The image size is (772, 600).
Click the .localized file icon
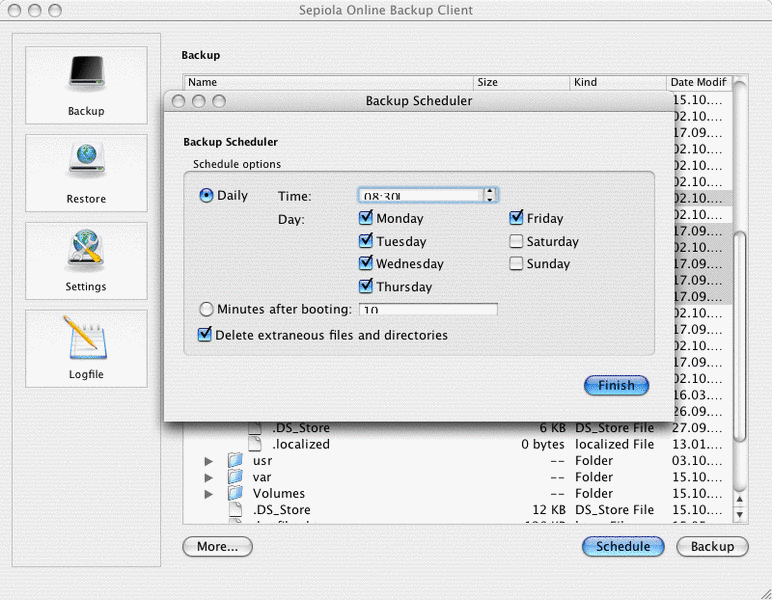pos(255,443)
